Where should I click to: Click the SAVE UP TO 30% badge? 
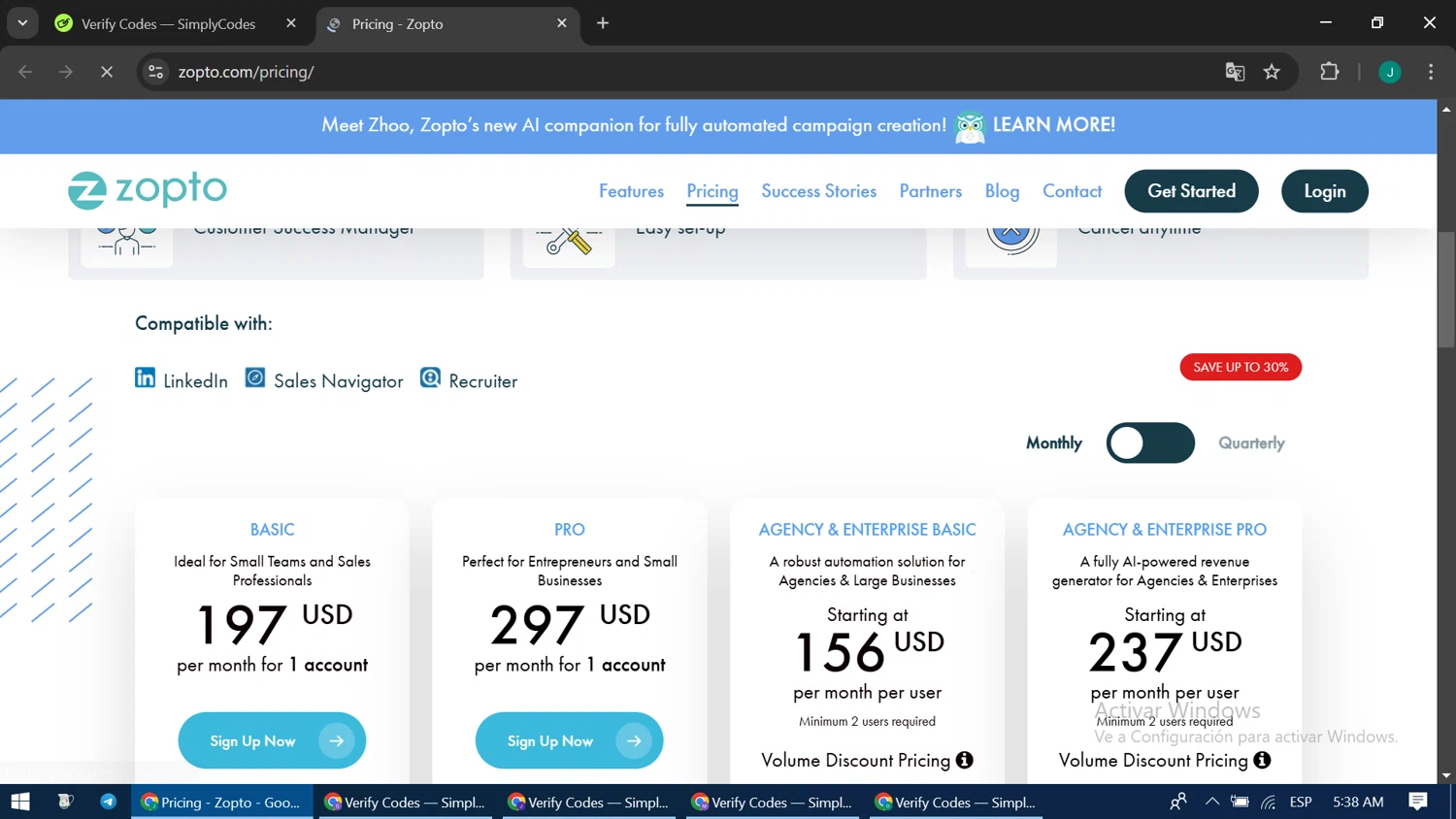point(1241,367)
